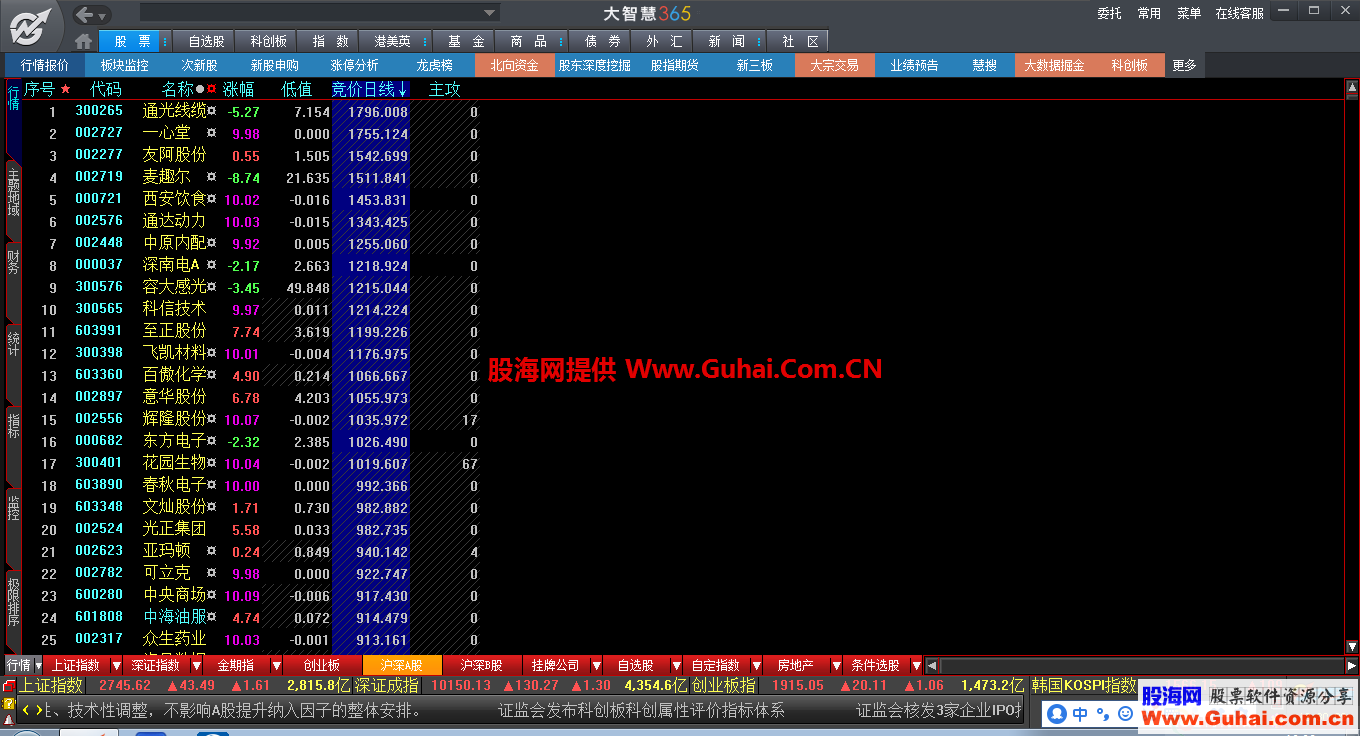Expand the top search box dropdown

490,13
